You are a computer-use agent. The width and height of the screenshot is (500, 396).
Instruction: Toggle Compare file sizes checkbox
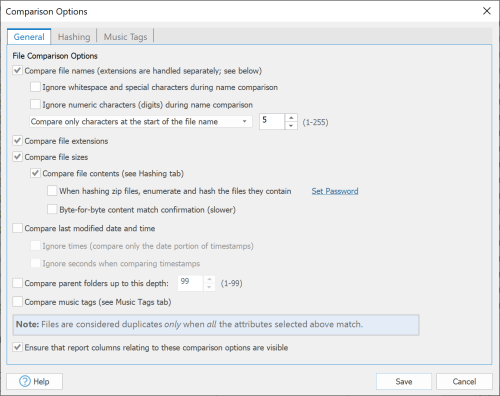(17, 157)
